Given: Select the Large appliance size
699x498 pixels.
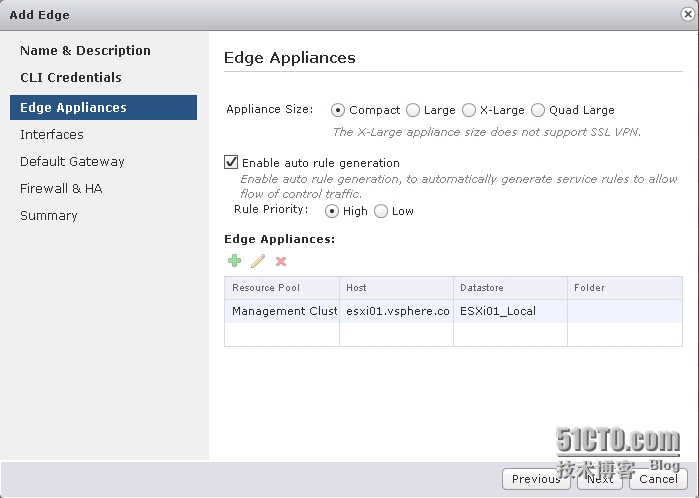Looking at the screenshot, I should [413, 110].
